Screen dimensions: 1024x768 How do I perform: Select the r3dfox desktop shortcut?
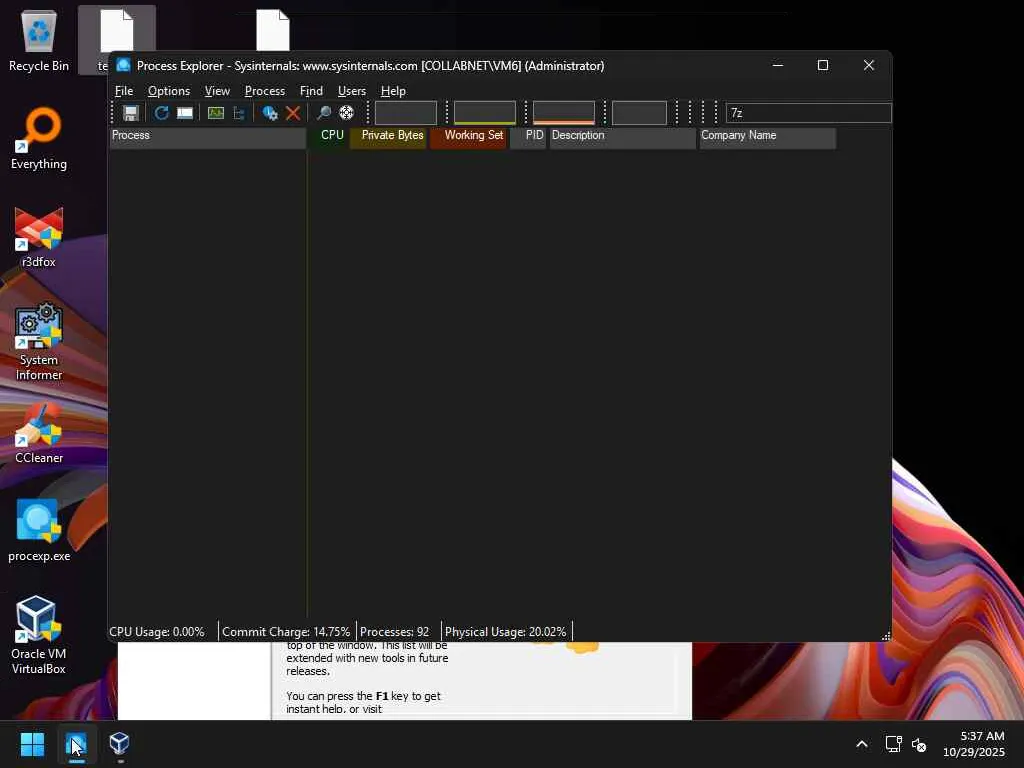[39, 236]
